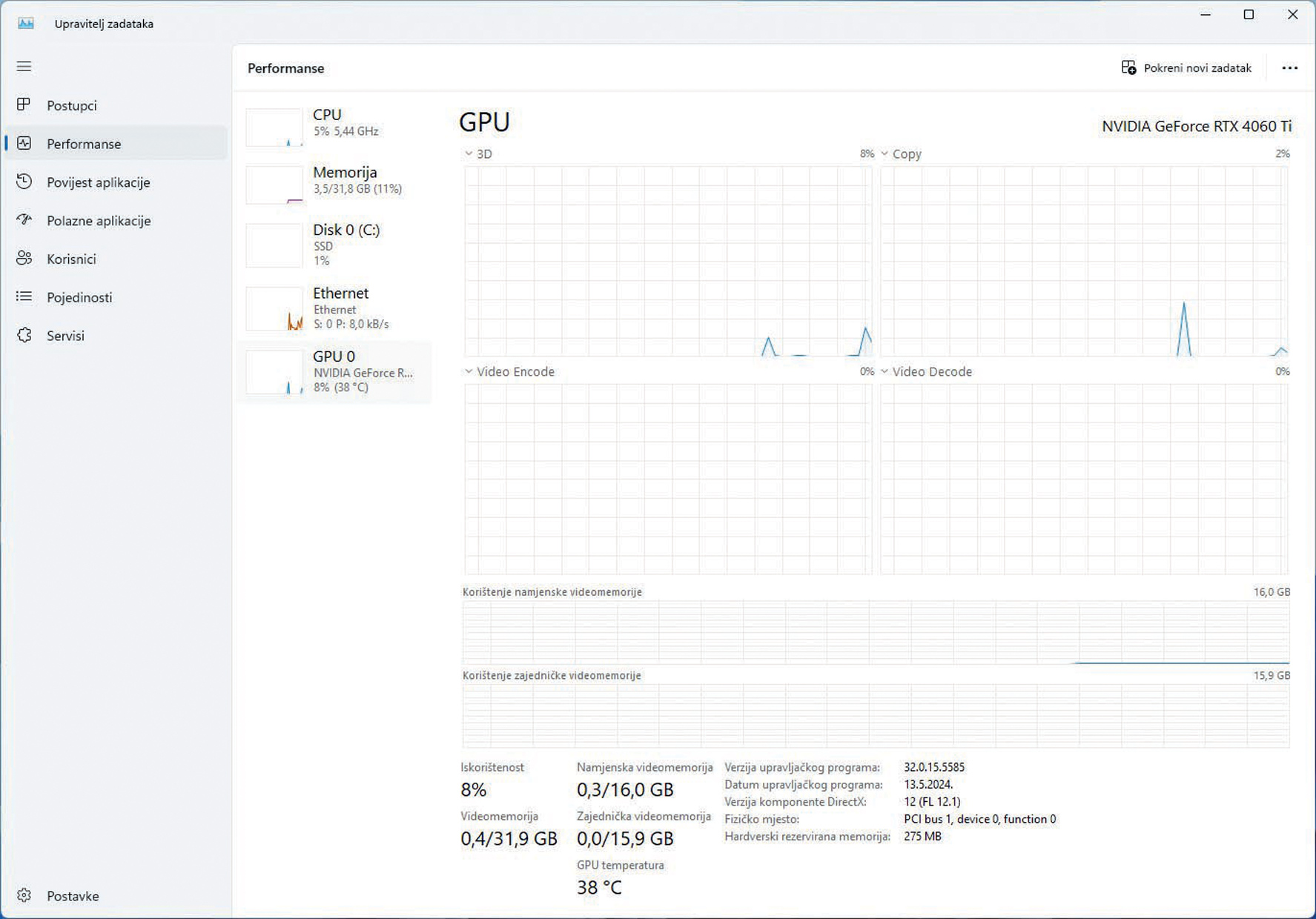
Task: Open Polazne aplikacije page
Action: point(99,221)
